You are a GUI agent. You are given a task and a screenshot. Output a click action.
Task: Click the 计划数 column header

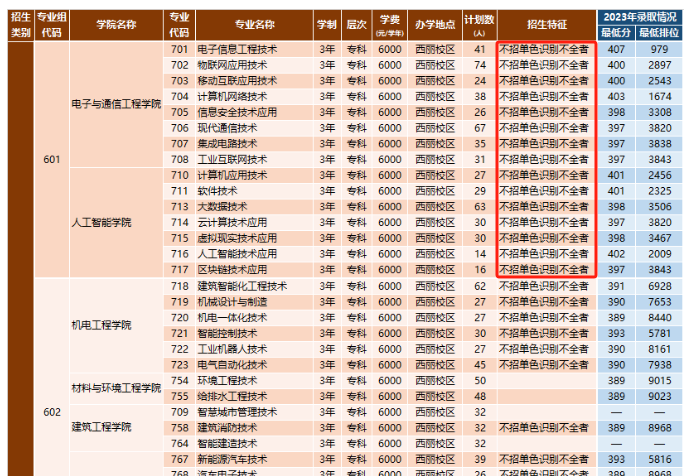[480, 25]
